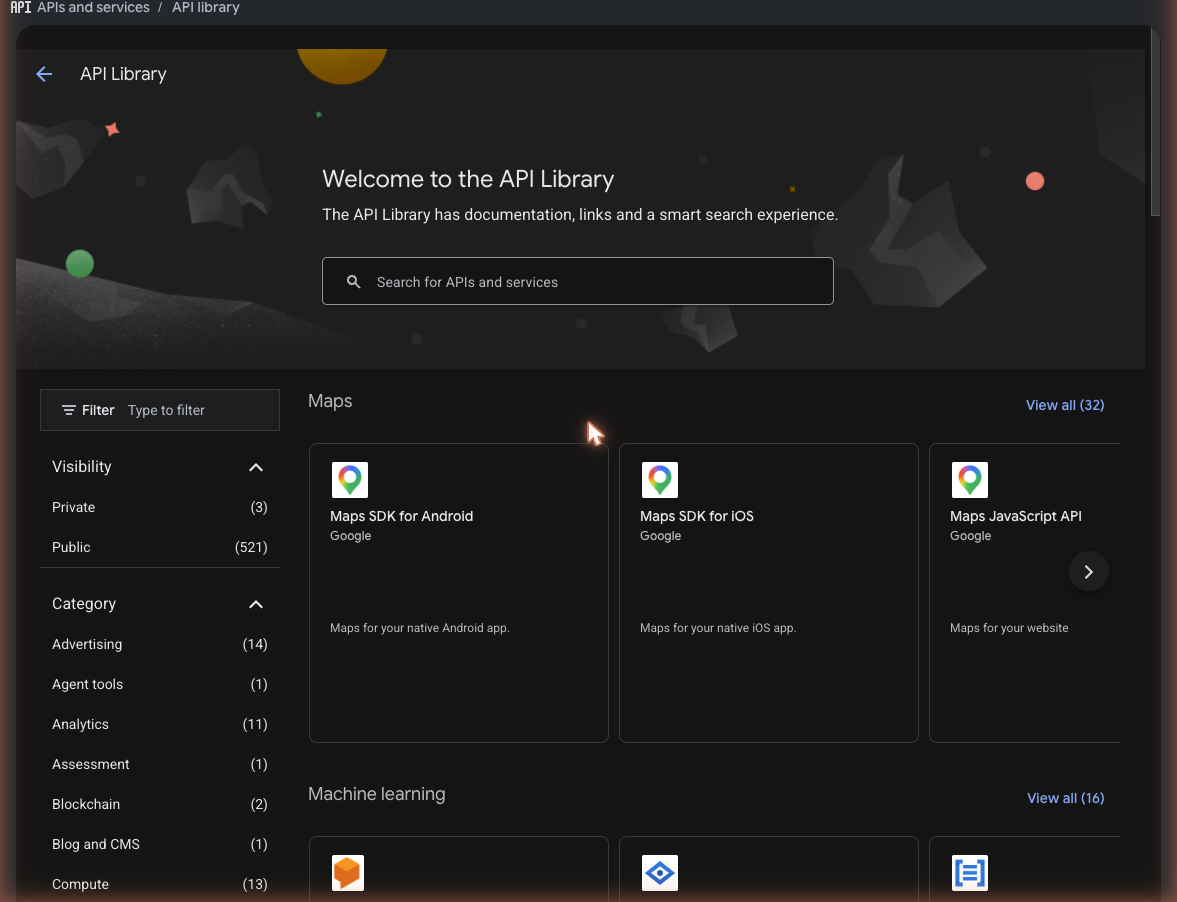Screen dimensions: 1177x902
Task: Click Google under Maps SDK for Android
Action: (351, 536)
